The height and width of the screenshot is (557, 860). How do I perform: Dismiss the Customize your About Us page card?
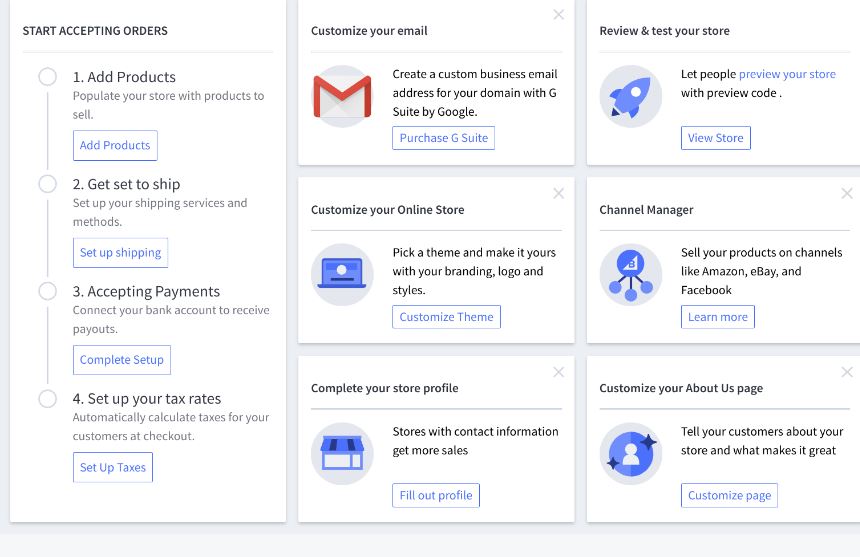click(847, 372)
